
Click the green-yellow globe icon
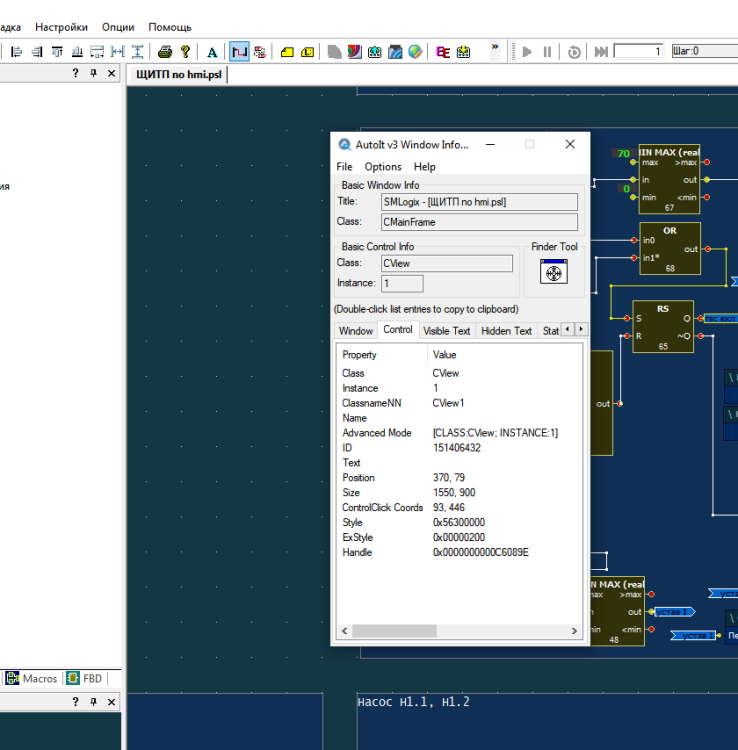(415, 52)
